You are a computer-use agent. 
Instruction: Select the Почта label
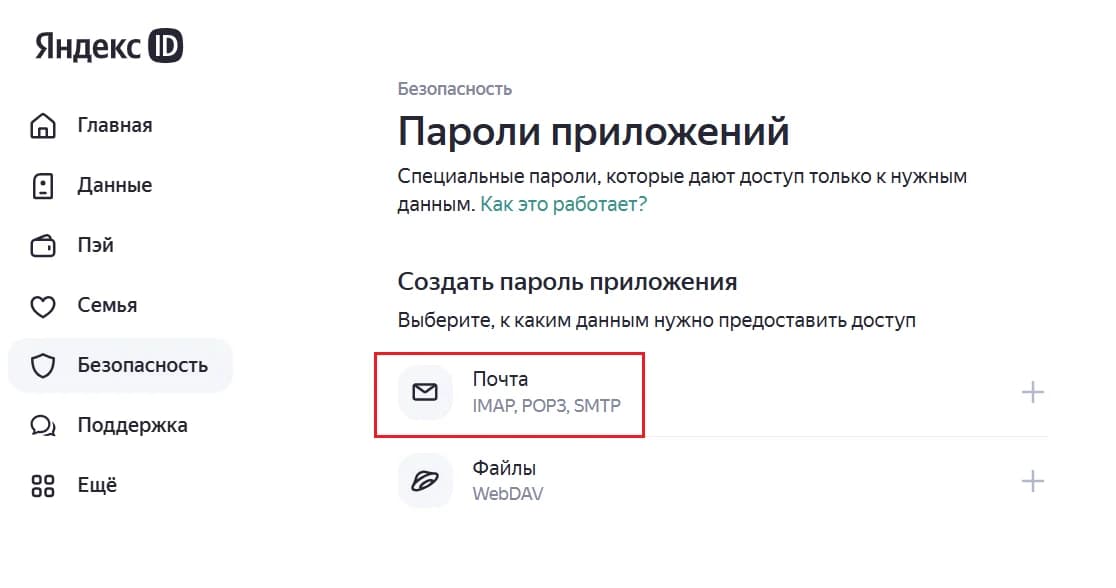[500, 379]
